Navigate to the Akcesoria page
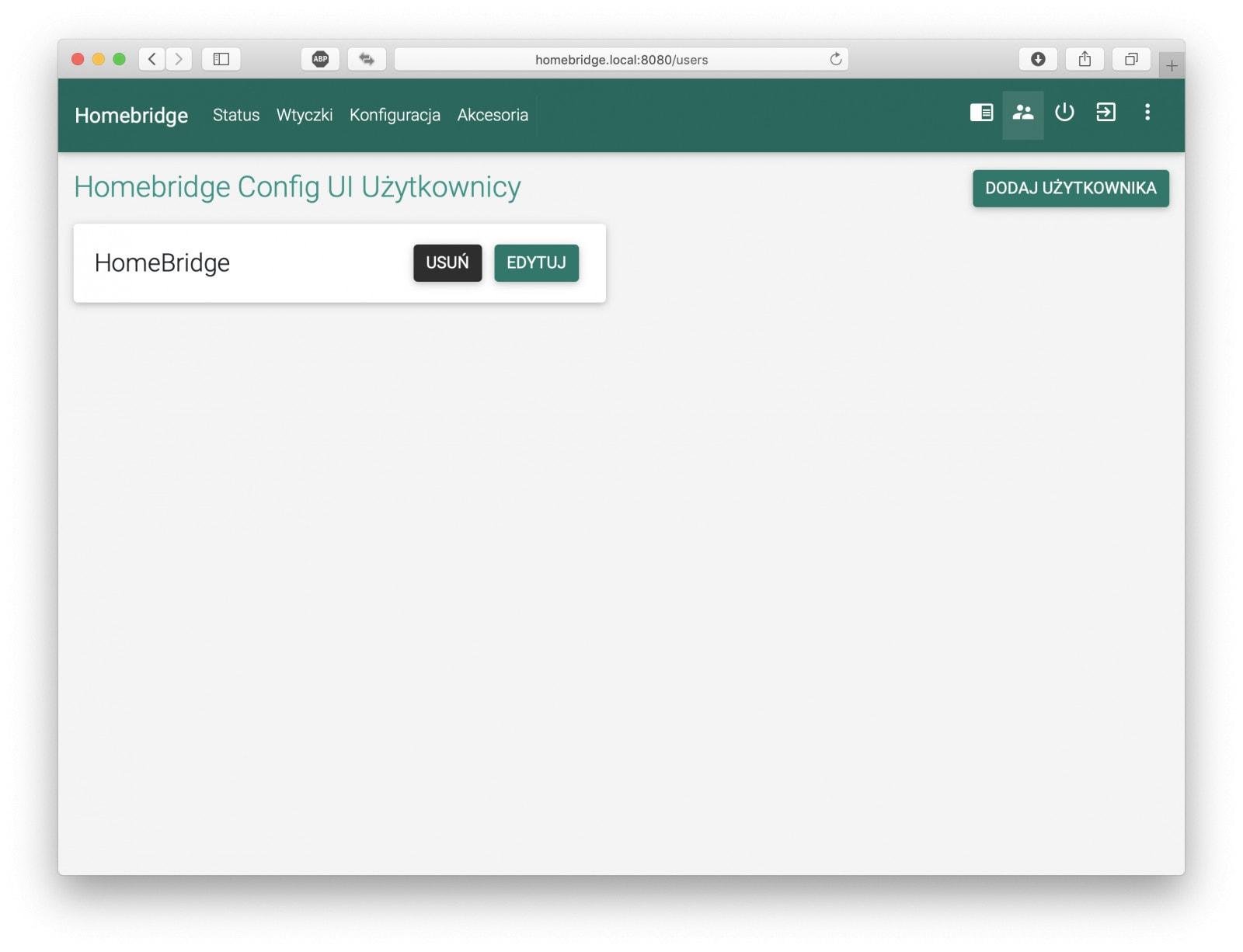The image size is (1243, 952). click(x=493, y=115)
